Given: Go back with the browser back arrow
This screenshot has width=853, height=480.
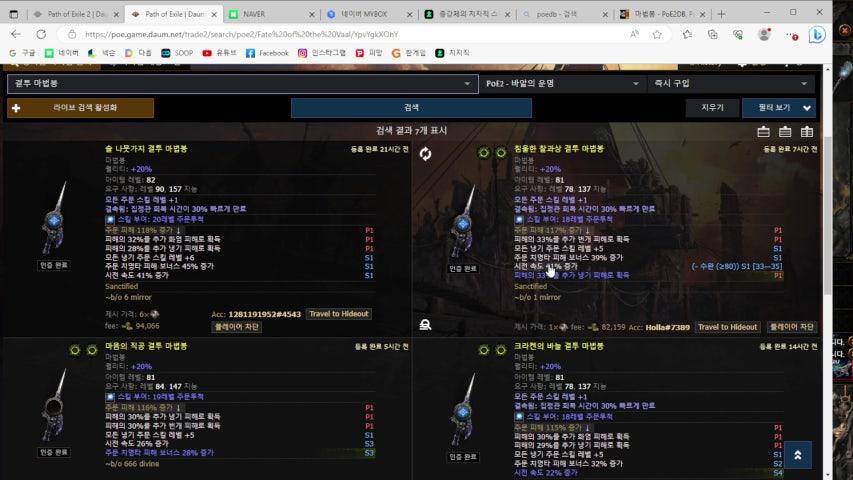Looking at the screenshot, I should [16, 34].
